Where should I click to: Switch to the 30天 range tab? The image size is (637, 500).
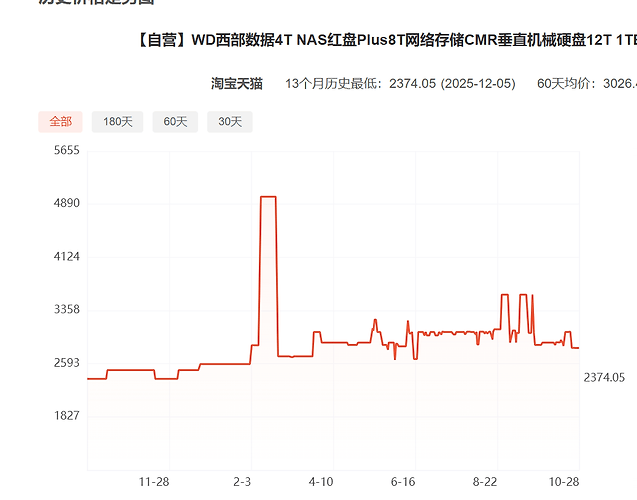230,121
